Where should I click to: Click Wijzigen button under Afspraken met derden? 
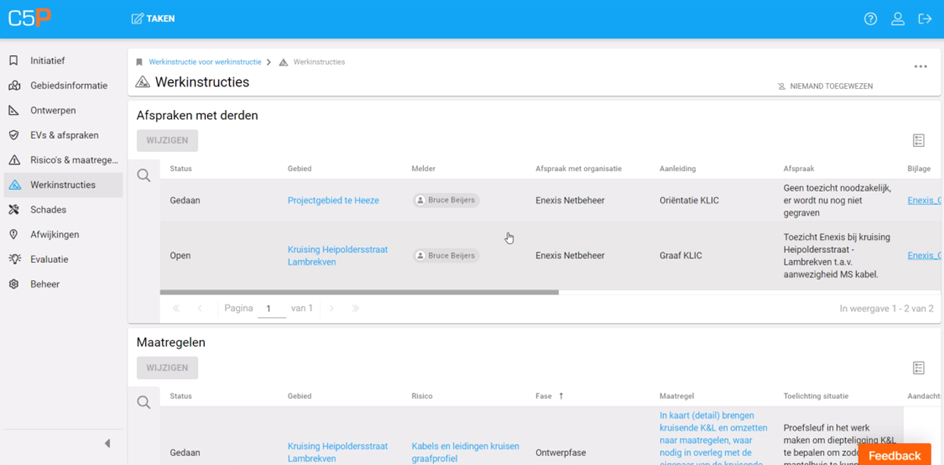pyautogui.click(x=167, y=141)
